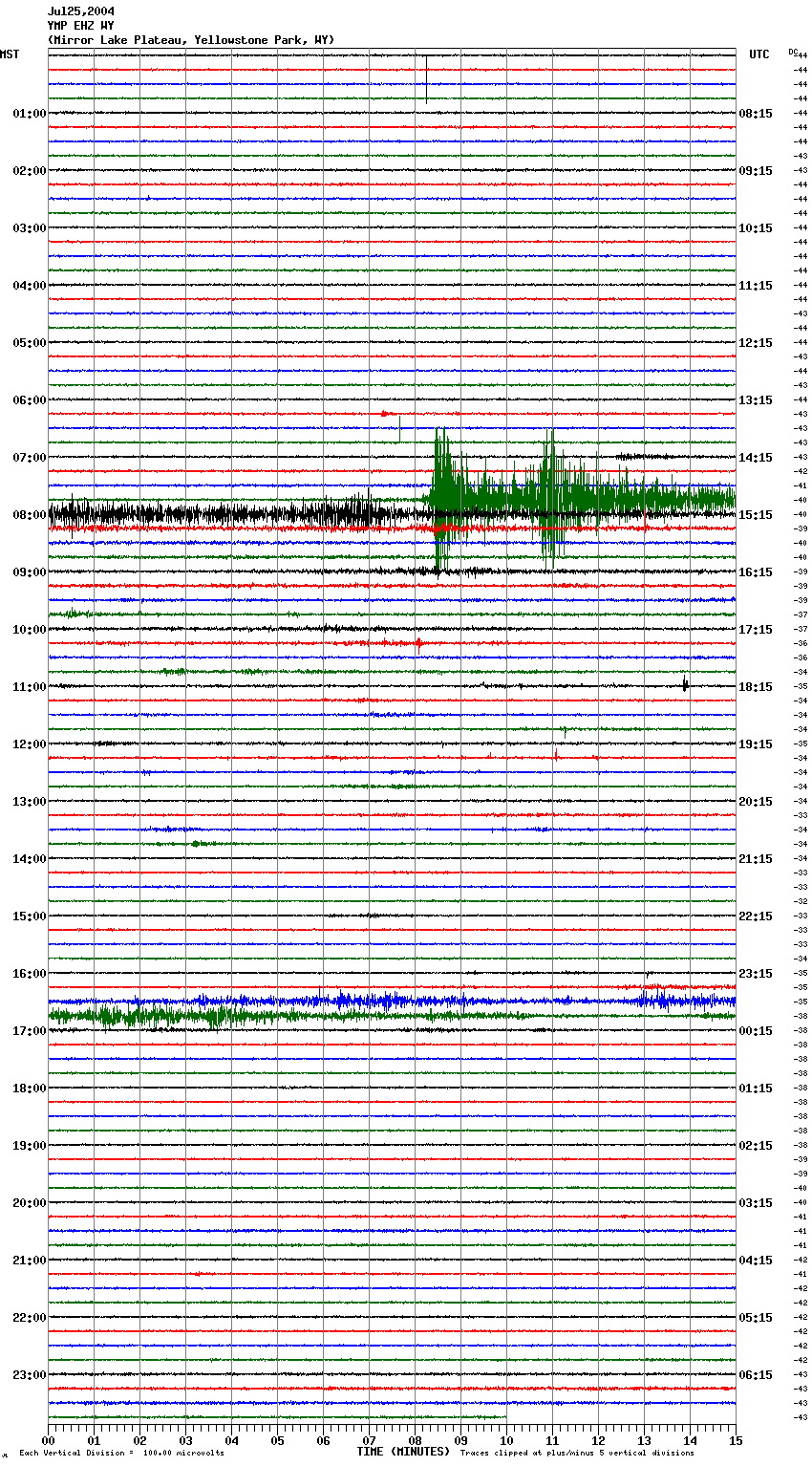Select the 02:00 MST hour label
This screenshot has height=1466, width=812.
click(x=30, y=171)
